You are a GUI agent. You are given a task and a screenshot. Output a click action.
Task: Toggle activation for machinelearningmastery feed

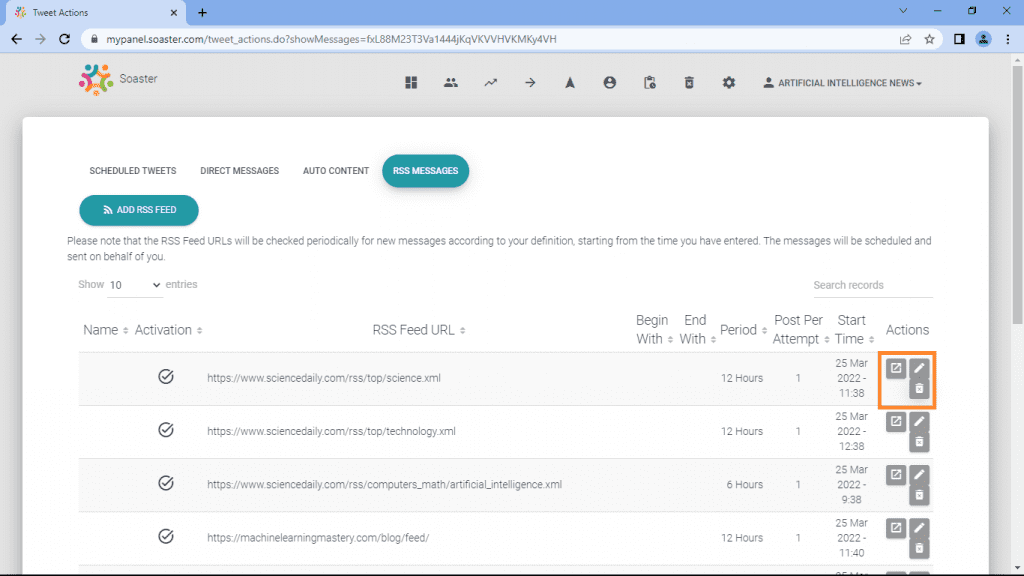coord(166,536)
